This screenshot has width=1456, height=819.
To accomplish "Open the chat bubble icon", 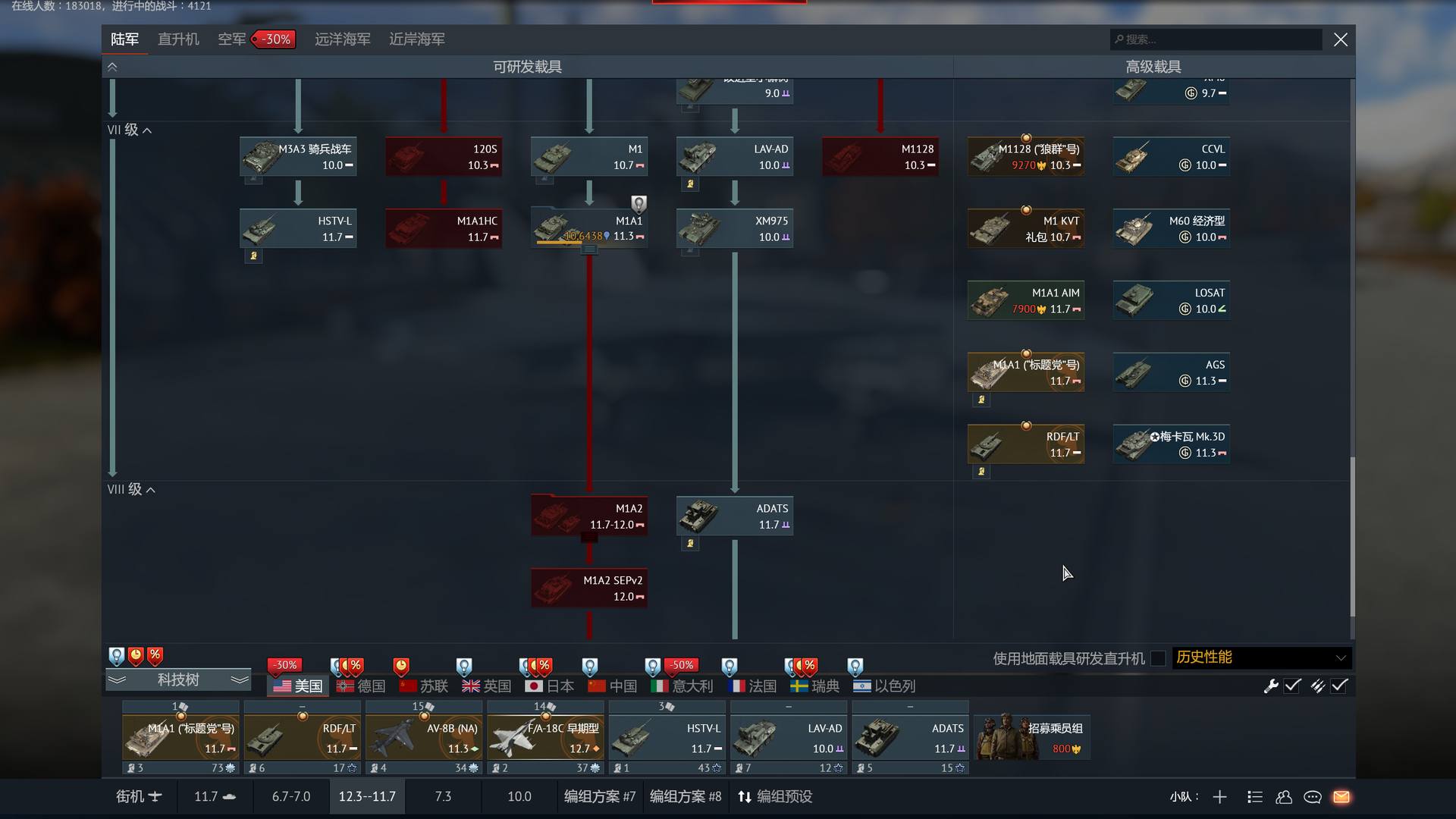I will tap(1312, 796).
